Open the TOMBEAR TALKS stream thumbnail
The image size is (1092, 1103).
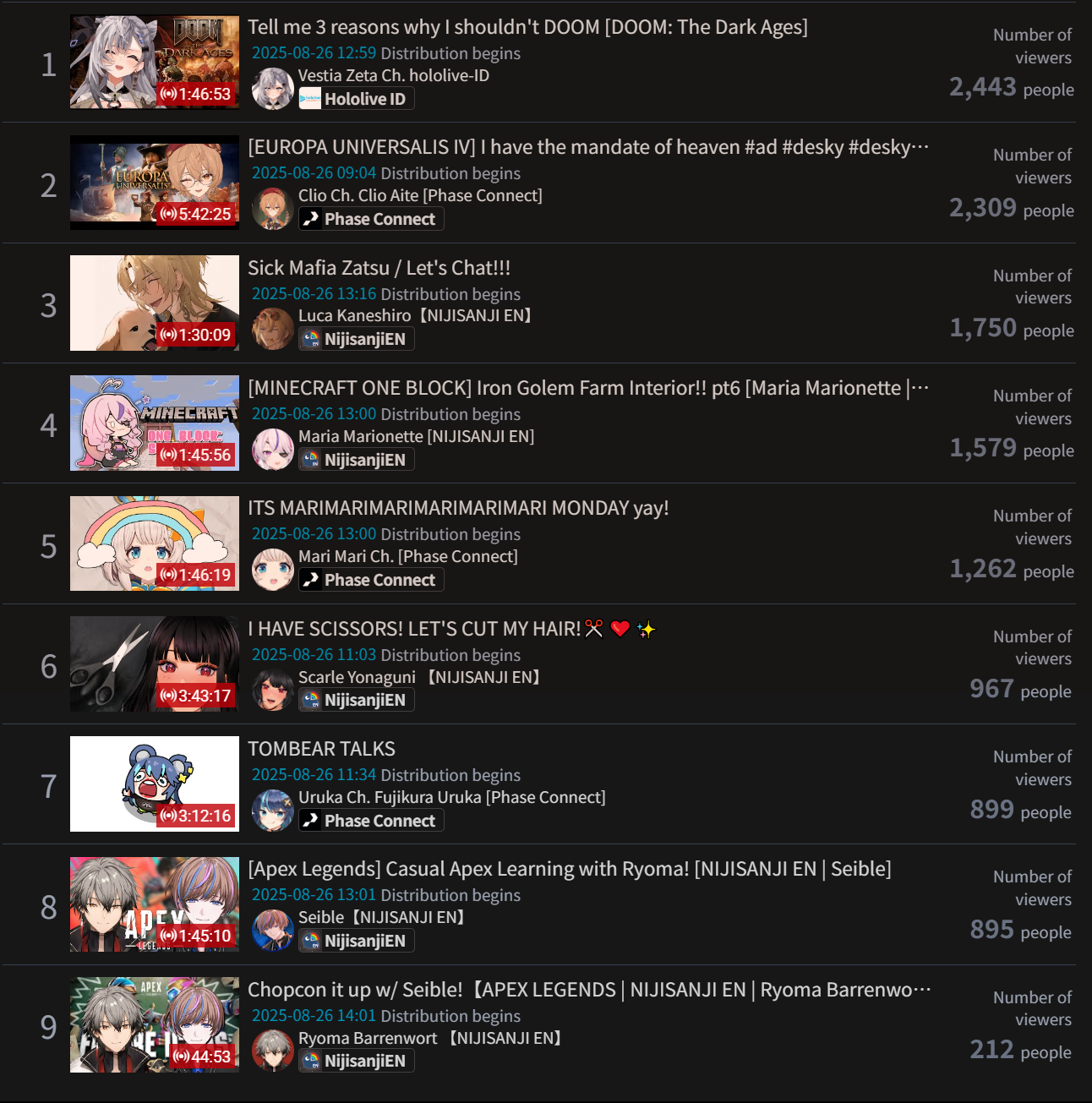[x=155, y=784]
